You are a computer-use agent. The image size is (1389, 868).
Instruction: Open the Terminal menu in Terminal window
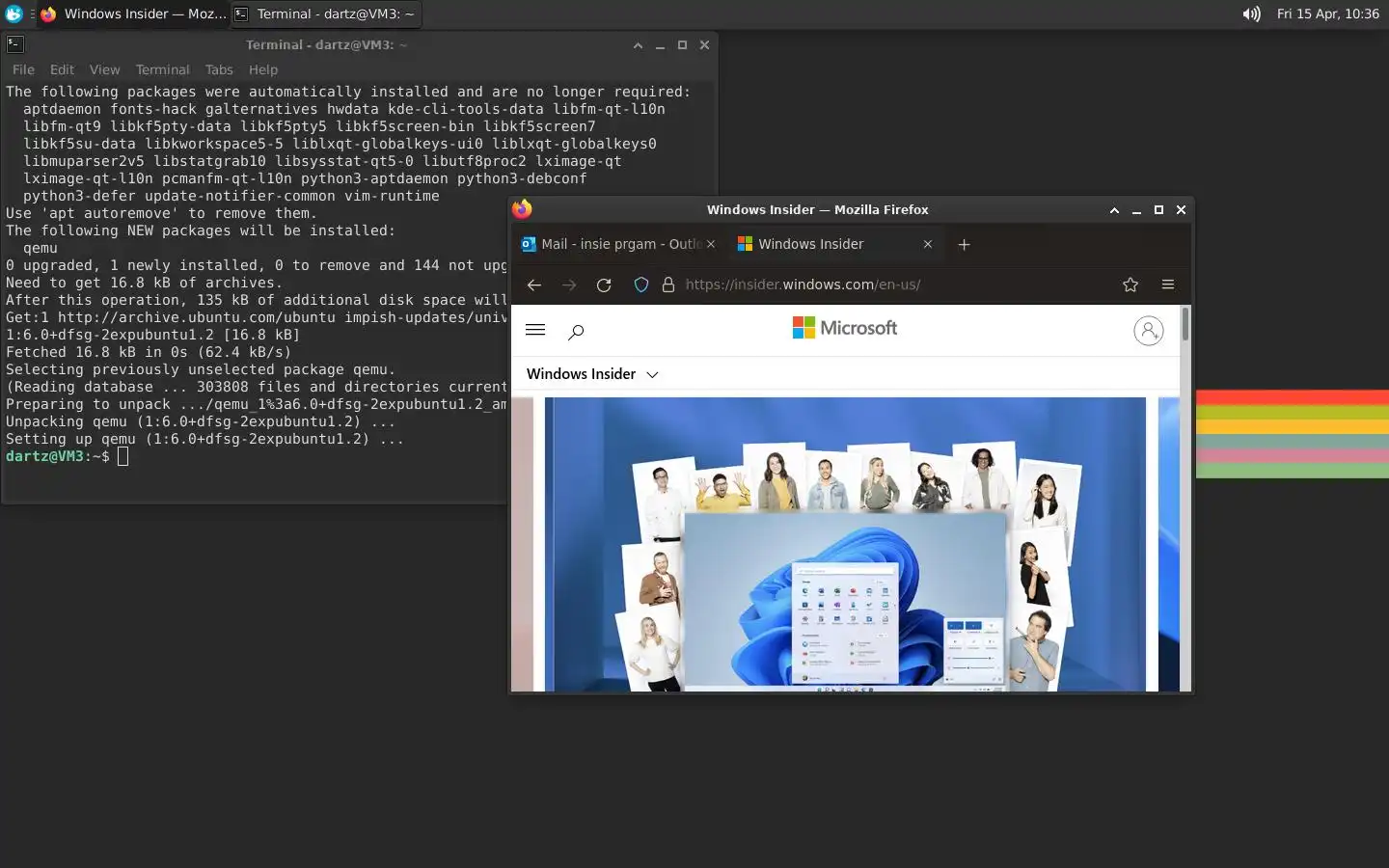coord(162,69)
